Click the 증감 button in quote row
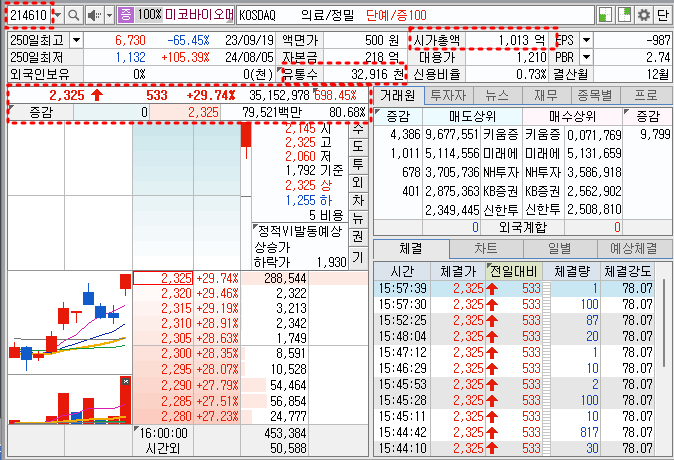Viewport: 674px width, 460px height. (40, 113)
